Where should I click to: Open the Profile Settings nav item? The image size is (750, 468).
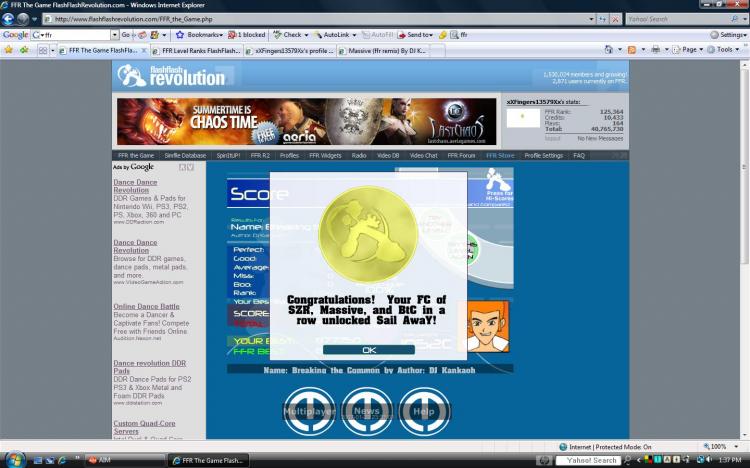(x=543, y=156)
